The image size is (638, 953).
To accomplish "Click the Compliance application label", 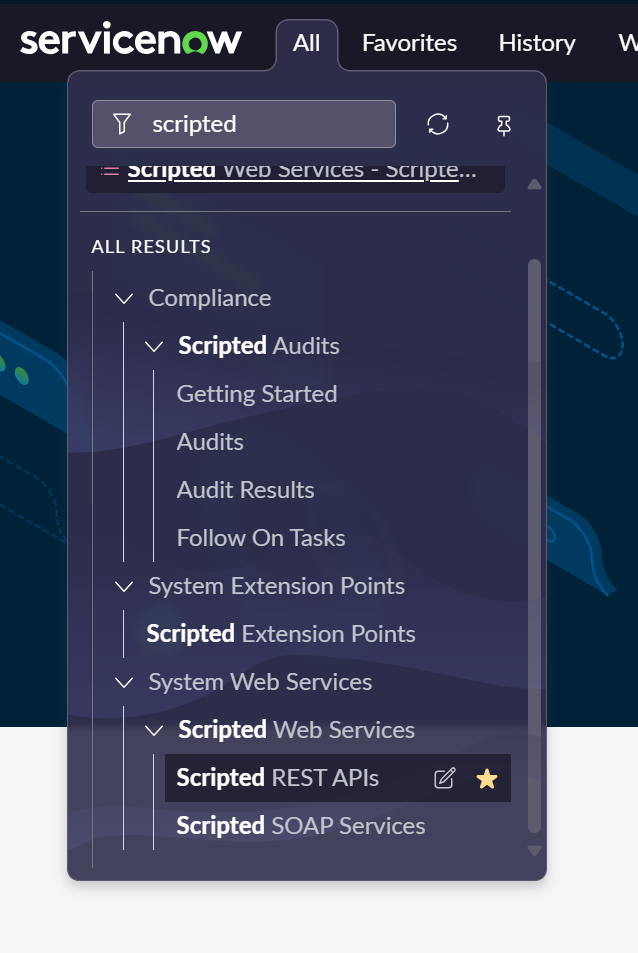I will [210, 298].
